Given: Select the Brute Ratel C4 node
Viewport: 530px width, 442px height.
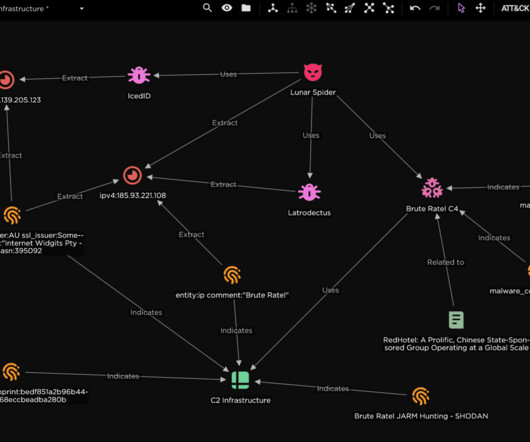Looking at the screenshot, I should pos(432,188).
